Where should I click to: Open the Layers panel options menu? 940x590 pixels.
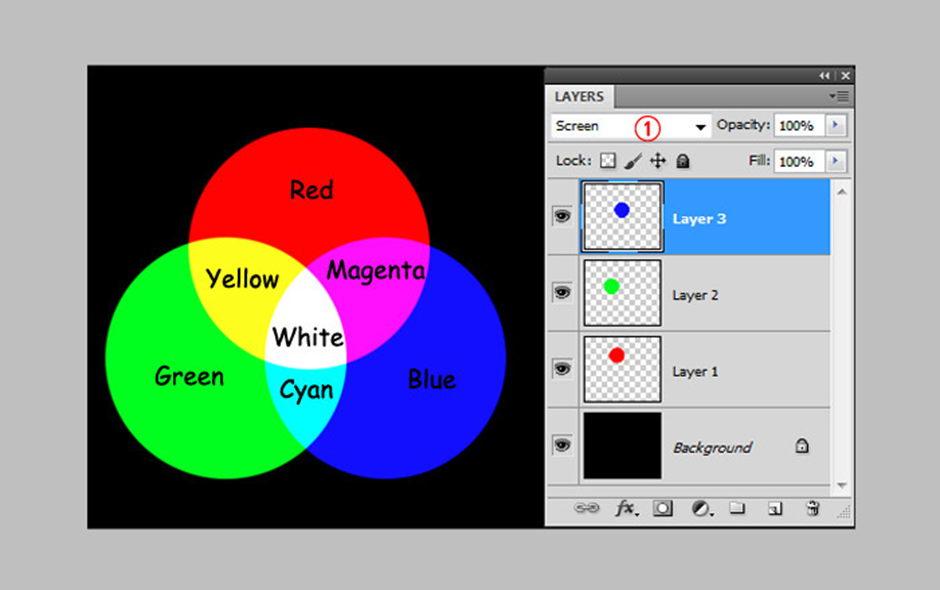point(839,96)
